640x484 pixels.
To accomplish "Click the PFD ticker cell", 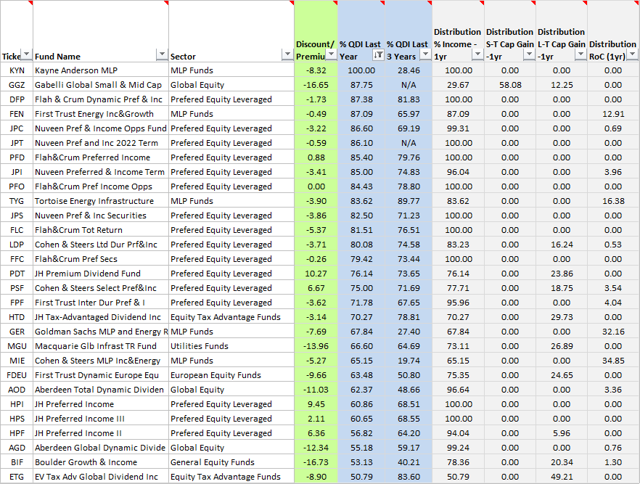I will point(17,158).
